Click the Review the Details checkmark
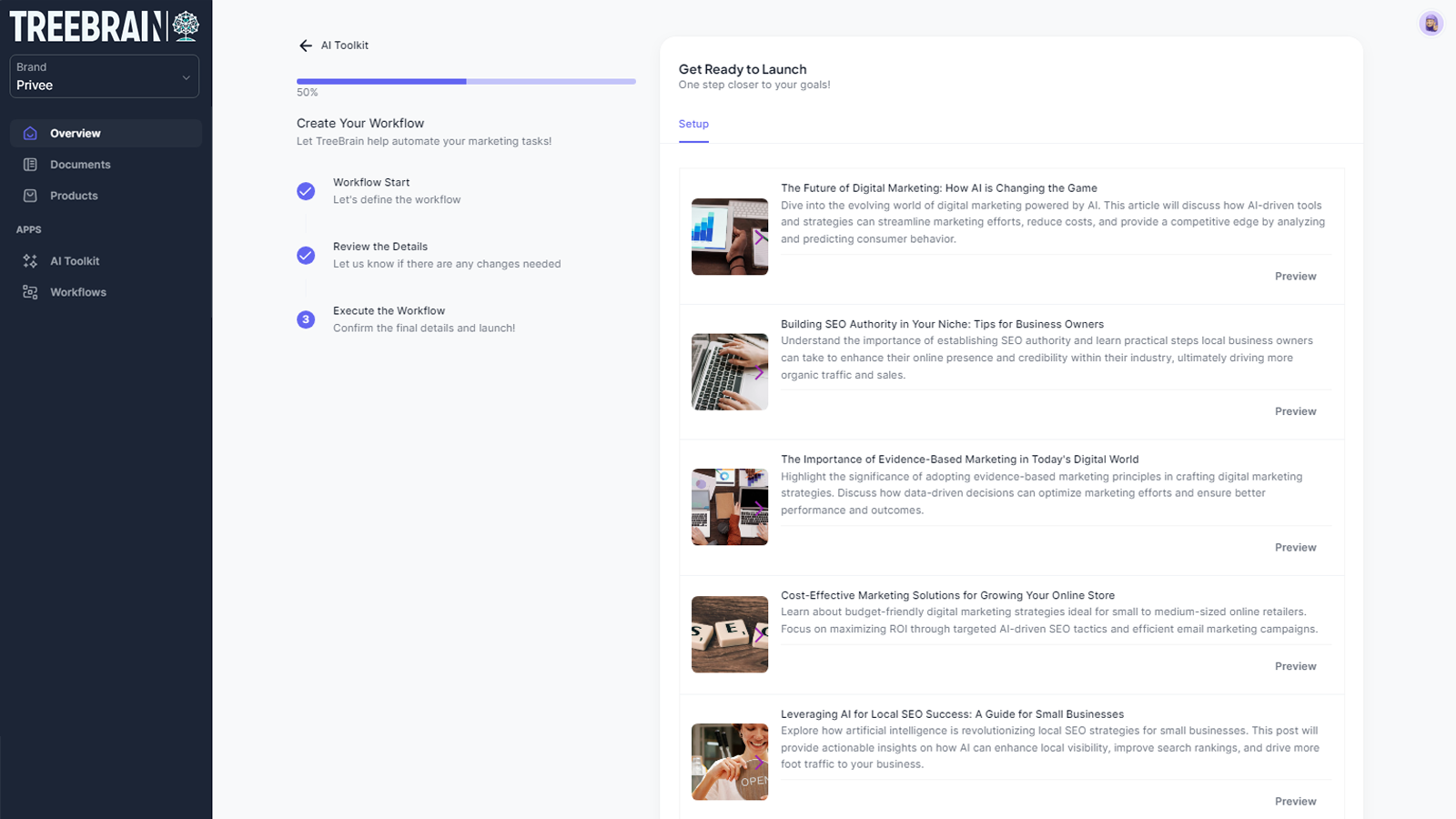The width and height of the screenshot is (1456, 819). 306,255
